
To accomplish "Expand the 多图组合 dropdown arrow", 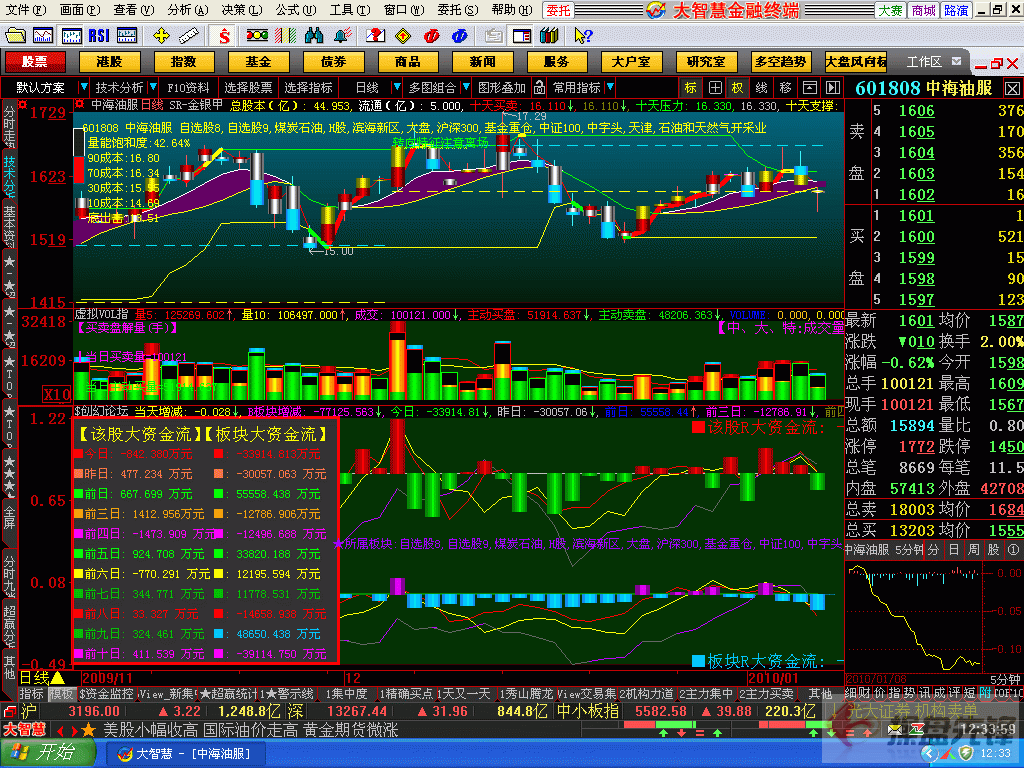I will click(466, 87).
